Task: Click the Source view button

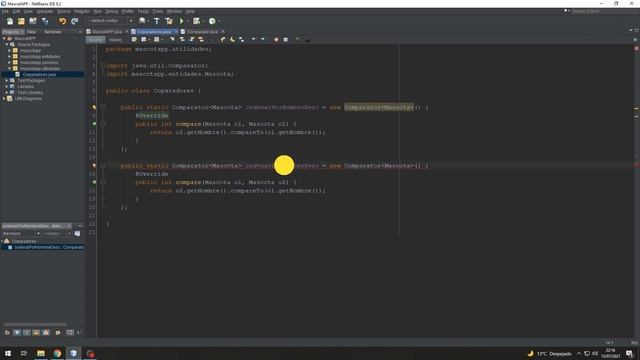Action: tap(96, 40)
